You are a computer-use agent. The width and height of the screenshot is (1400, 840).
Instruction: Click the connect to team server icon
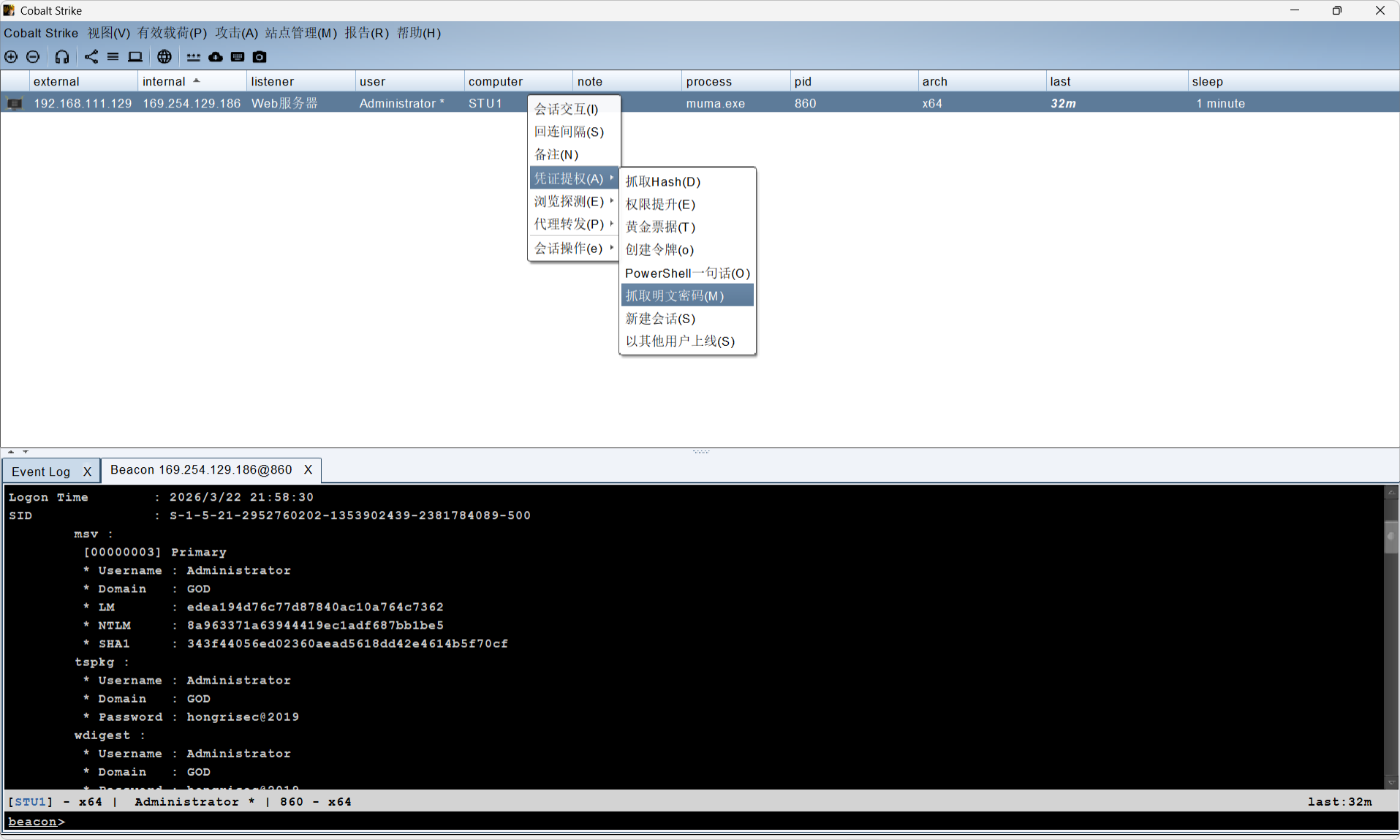click(x=11, y=56)
